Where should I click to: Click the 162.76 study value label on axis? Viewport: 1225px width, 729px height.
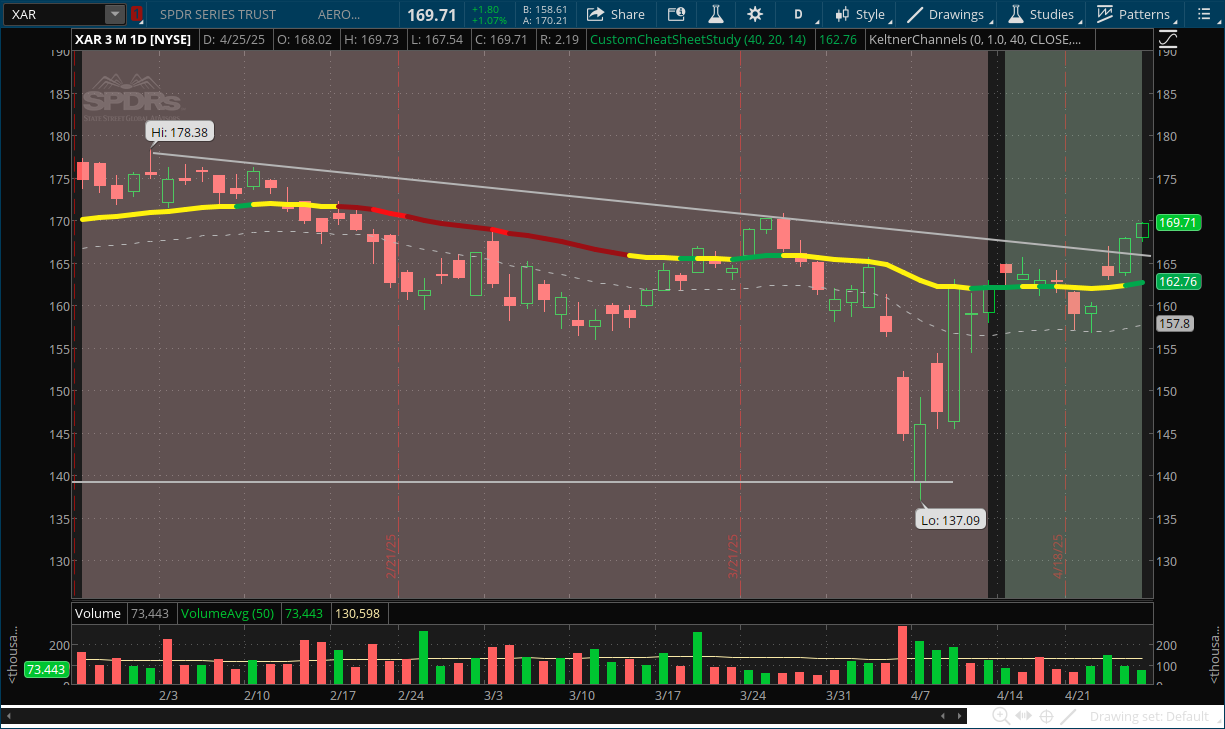point(1177,282)
